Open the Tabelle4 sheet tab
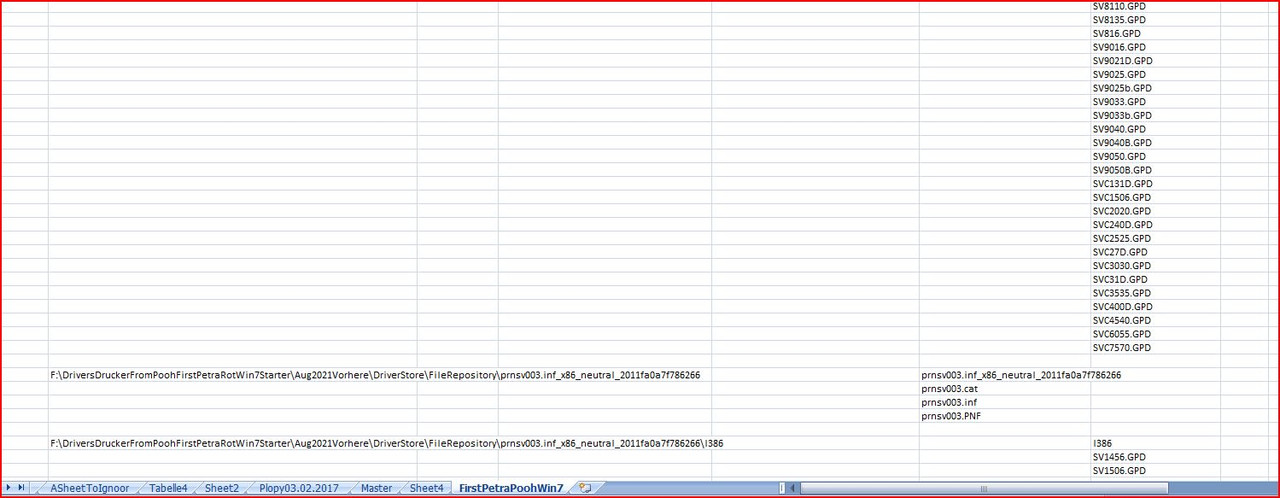1280x498 pixels. [168, 488]
